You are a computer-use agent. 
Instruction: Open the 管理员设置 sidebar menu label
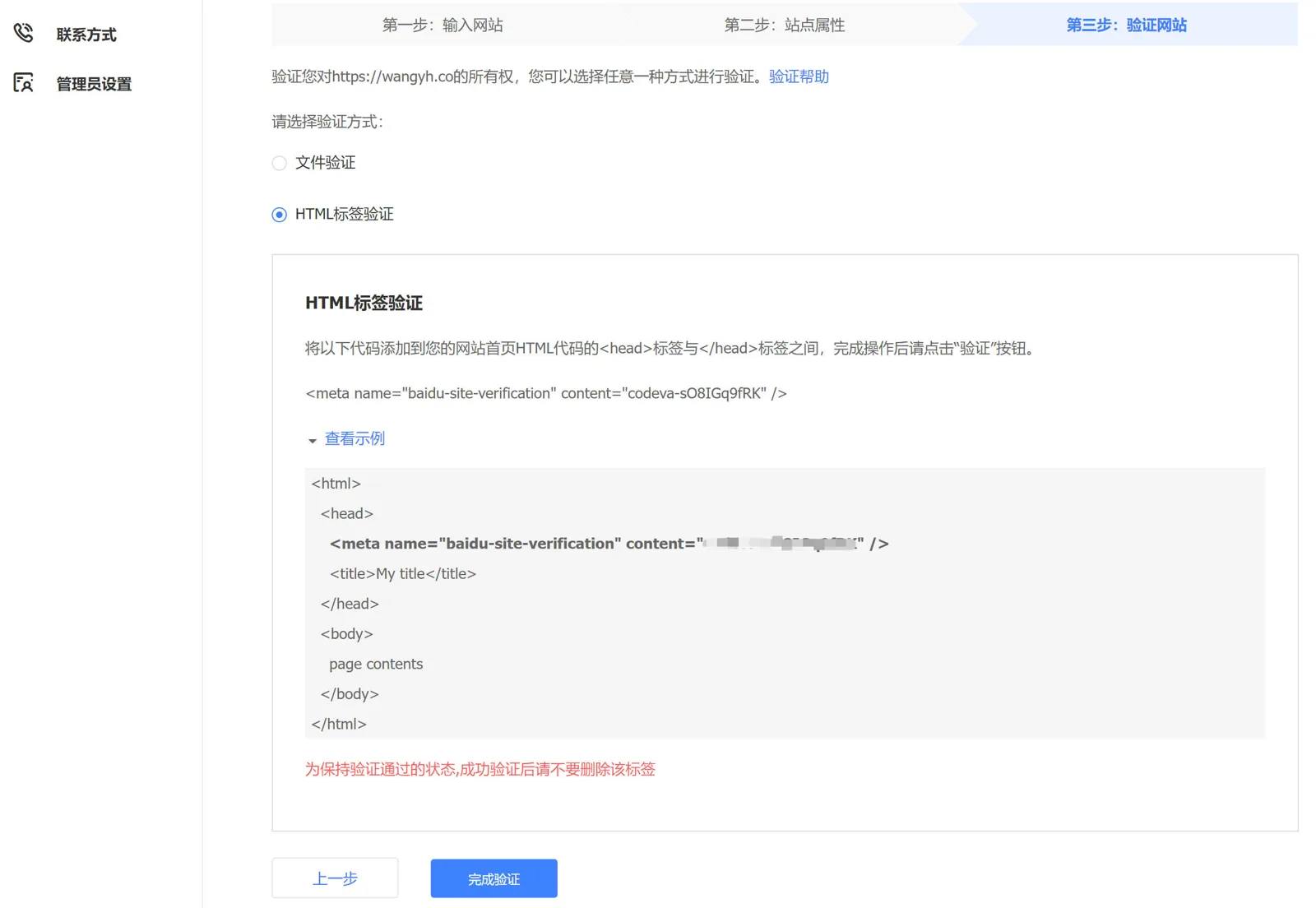tap(94, 84)
